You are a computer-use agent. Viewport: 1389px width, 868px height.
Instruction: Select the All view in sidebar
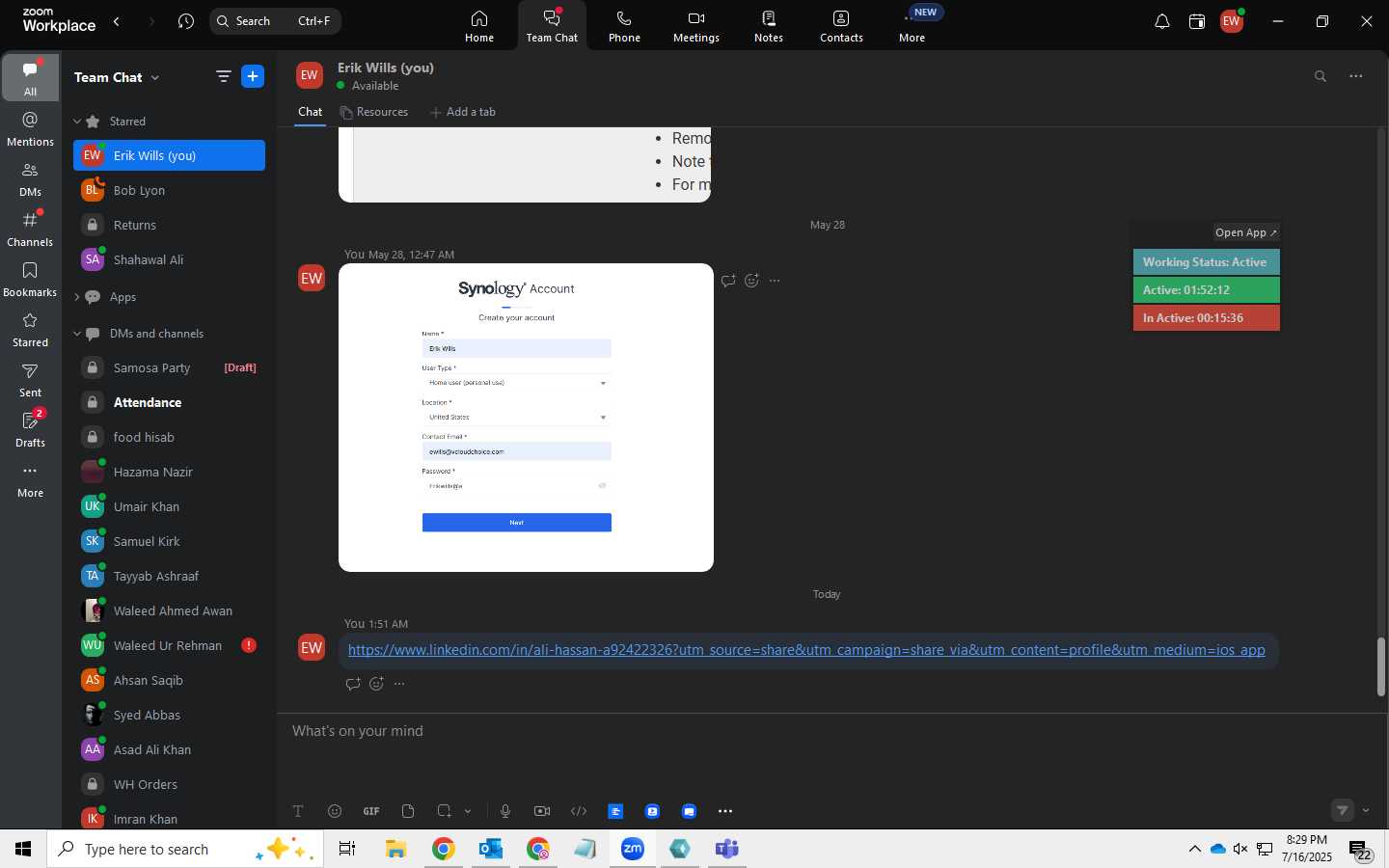pos(30,78)
